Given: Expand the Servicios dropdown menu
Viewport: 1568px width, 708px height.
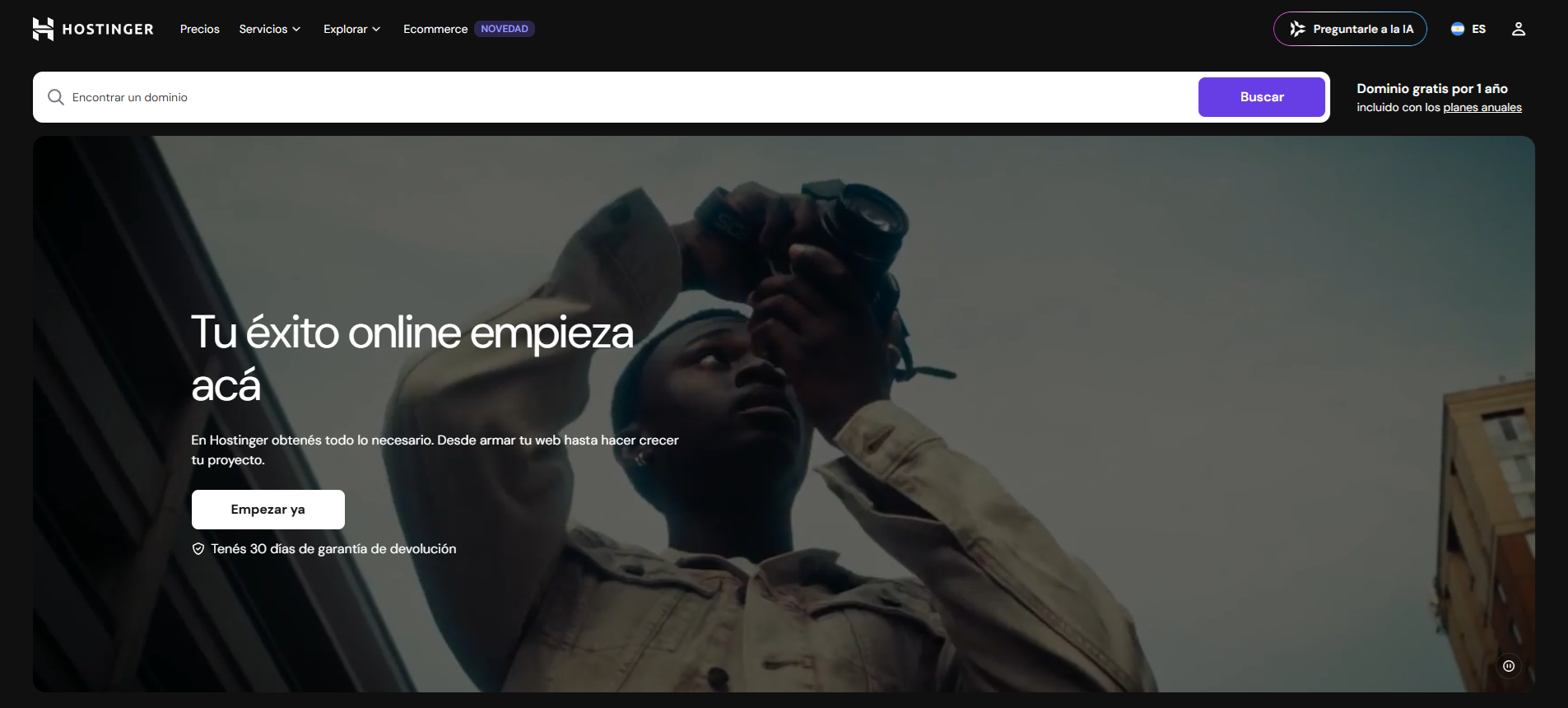Looking at the screenshot, I should coord(270,29).
